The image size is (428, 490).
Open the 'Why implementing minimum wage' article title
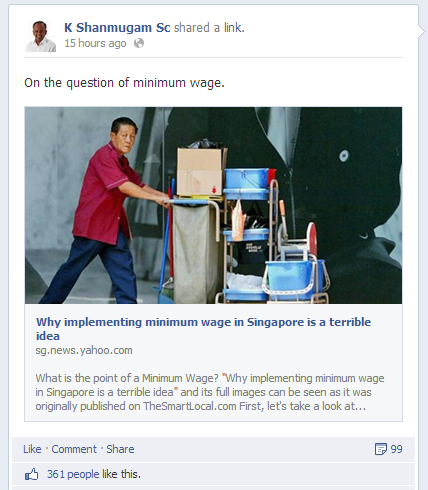coord(203,329)
